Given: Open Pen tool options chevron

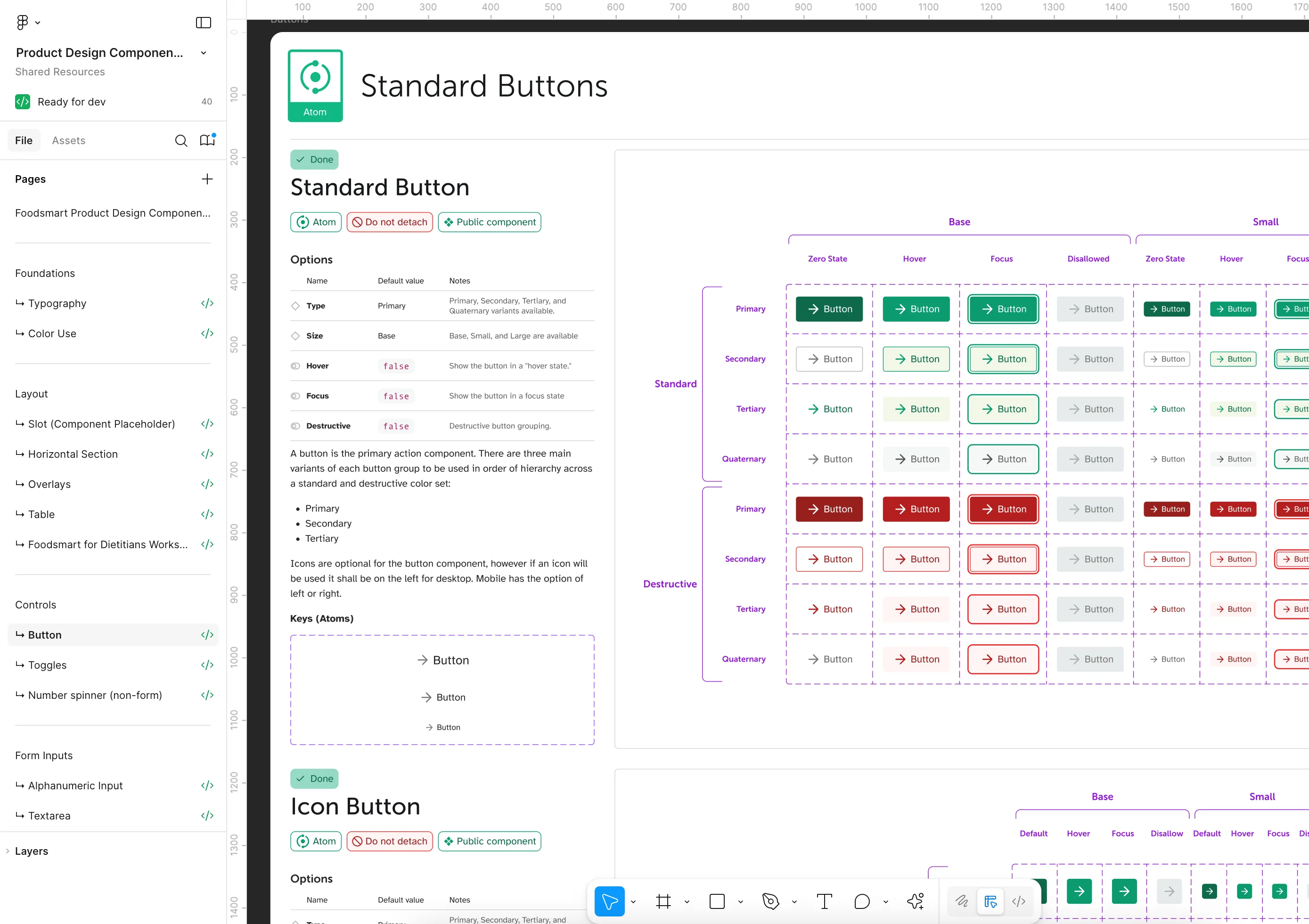Looking at the screenshot, I should [x=794, y=902].
